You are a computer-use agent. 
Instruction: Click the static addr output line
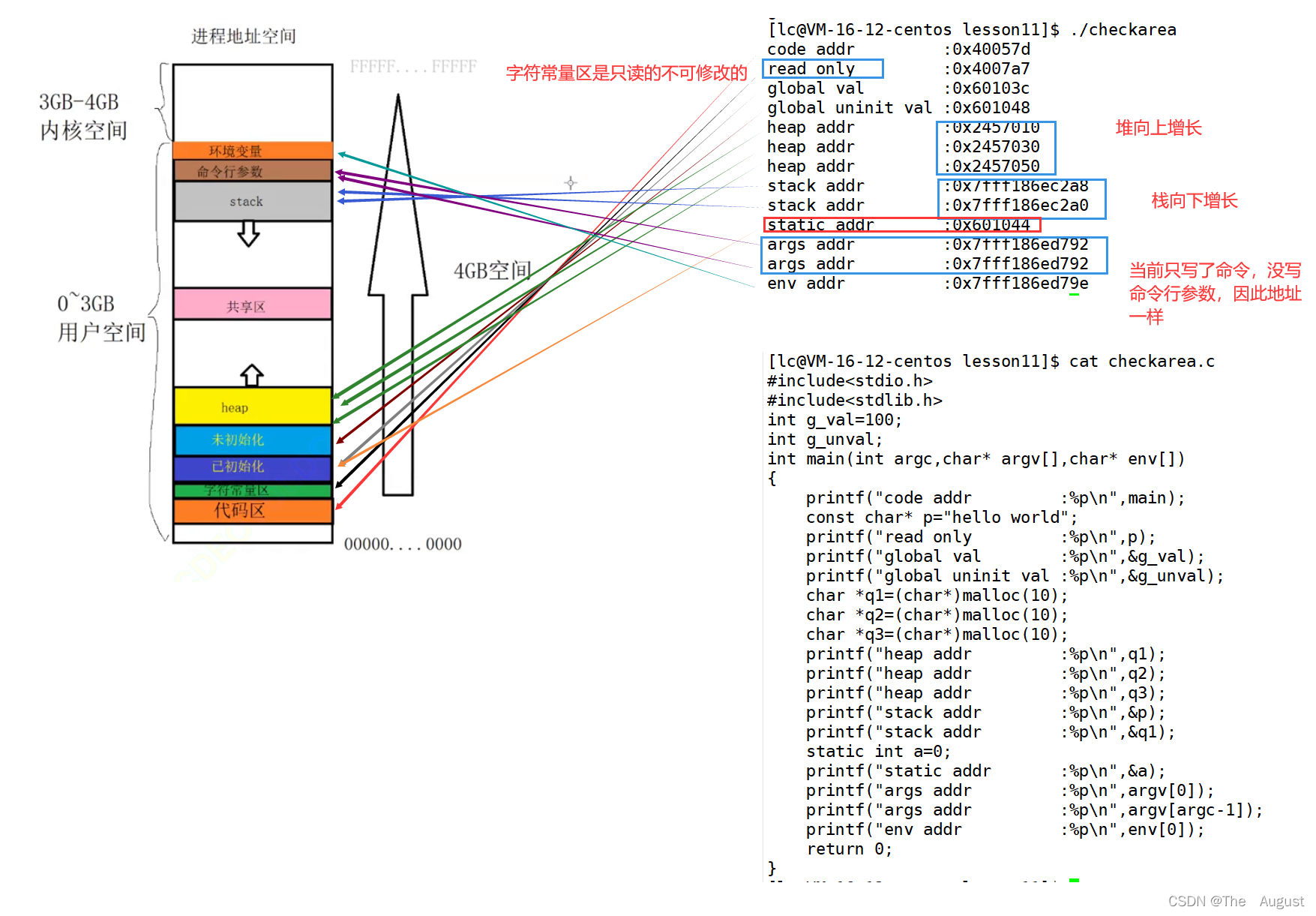pyautogui.click(x=902, y=224)
